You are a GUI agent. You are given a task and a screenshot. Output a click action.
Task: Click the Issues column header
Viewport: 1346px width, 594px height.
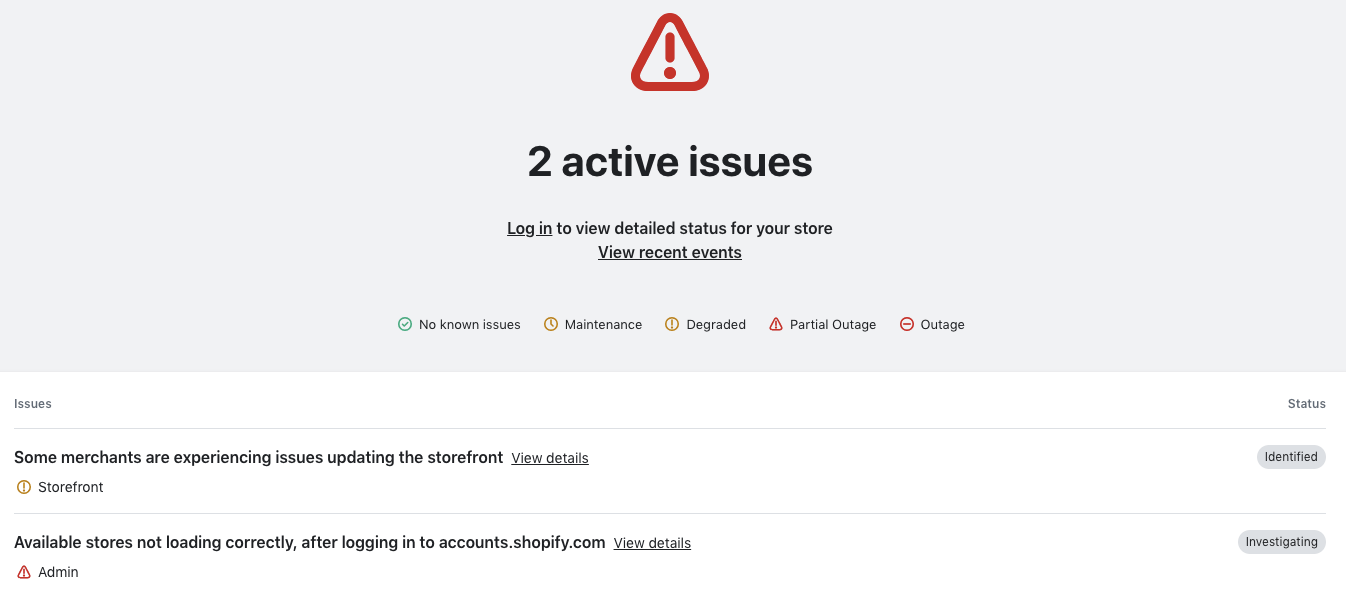pyautogui.click(x=32, y=404)
